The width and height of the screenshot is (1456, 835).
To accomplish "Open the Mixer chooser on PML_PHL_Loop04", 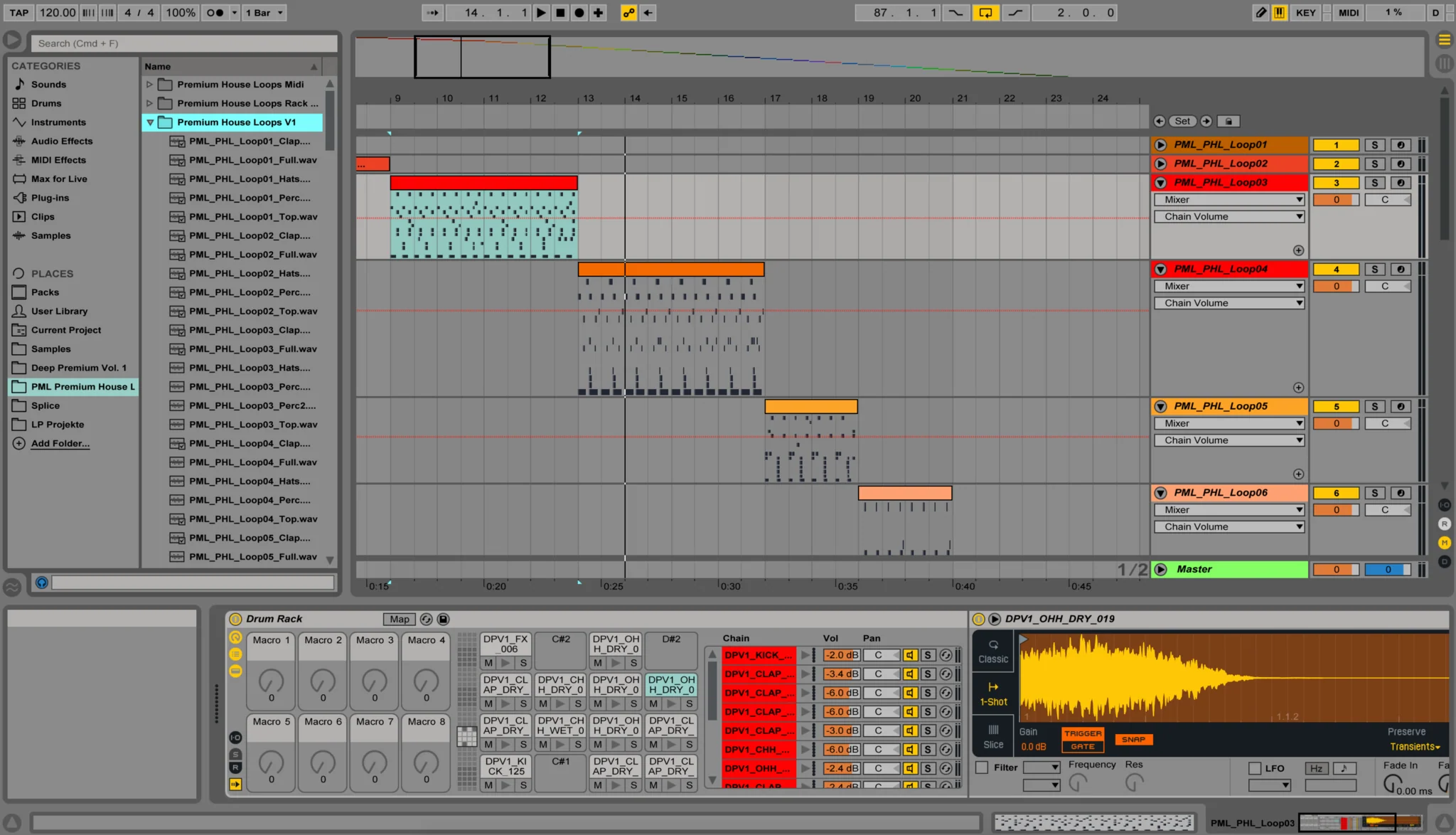I will (1229, 286).
